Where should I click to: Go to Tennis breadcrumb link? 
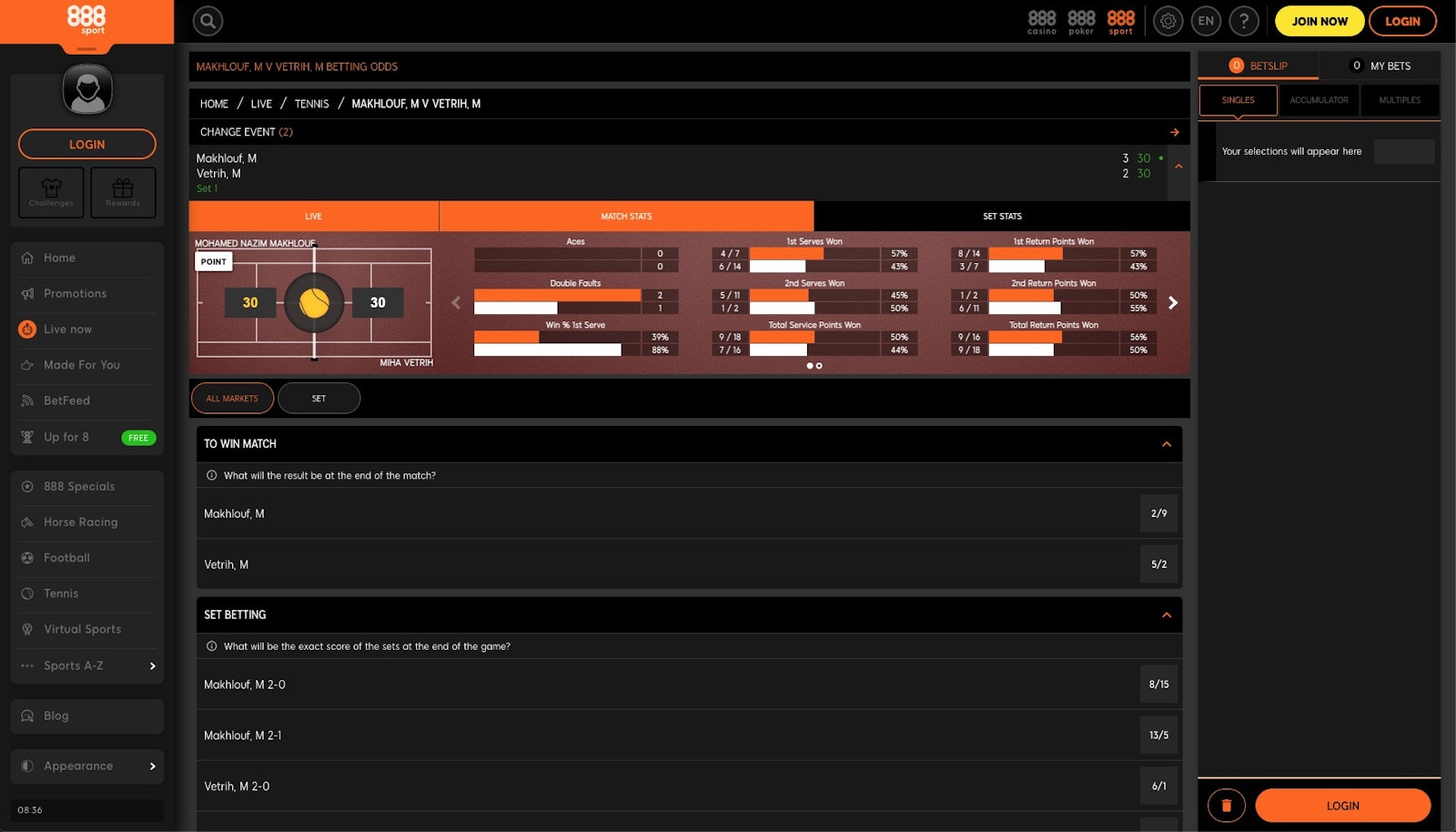point(311,104)
